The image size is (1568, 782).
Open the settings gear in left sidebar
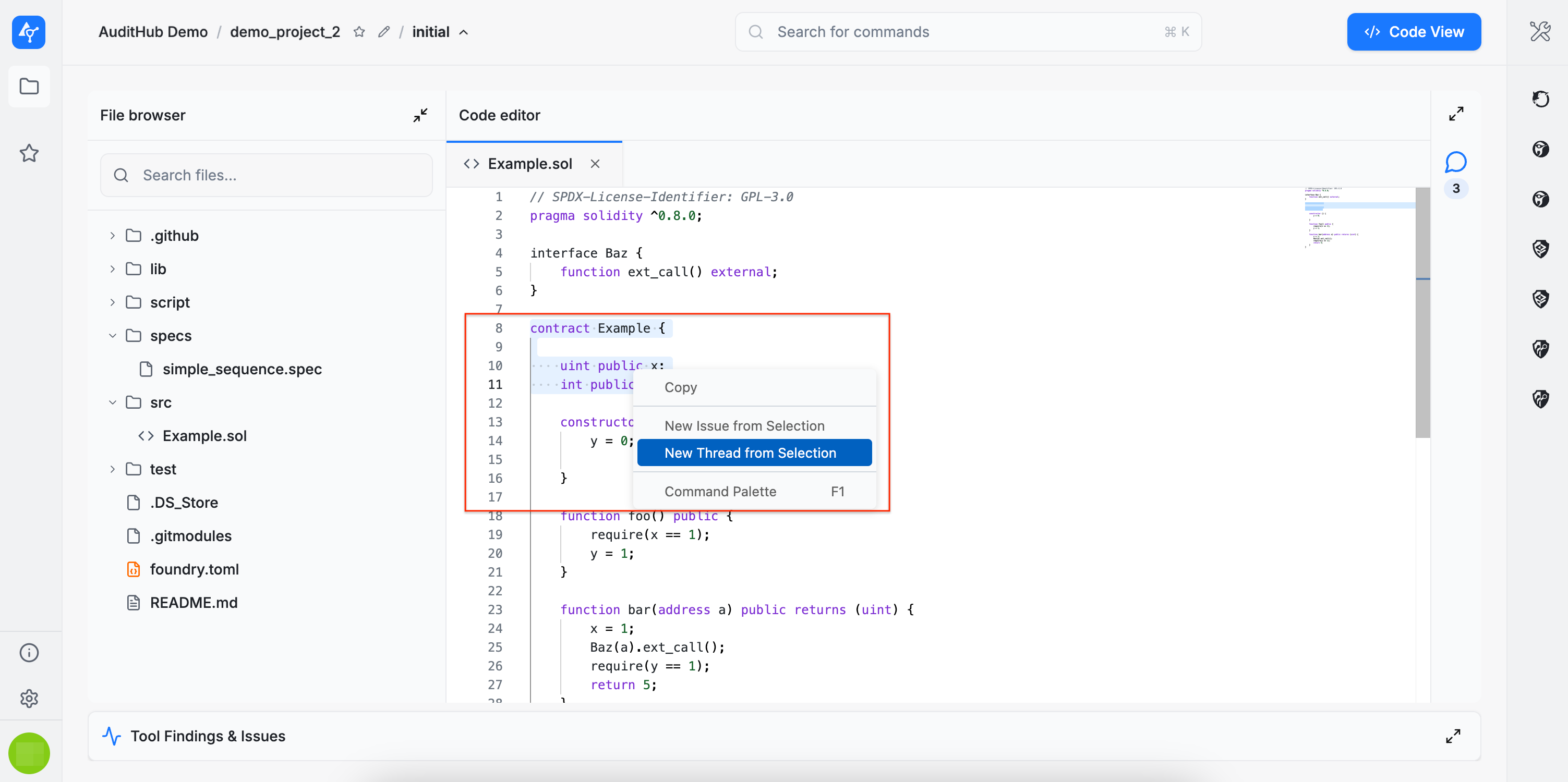point(29,698)
